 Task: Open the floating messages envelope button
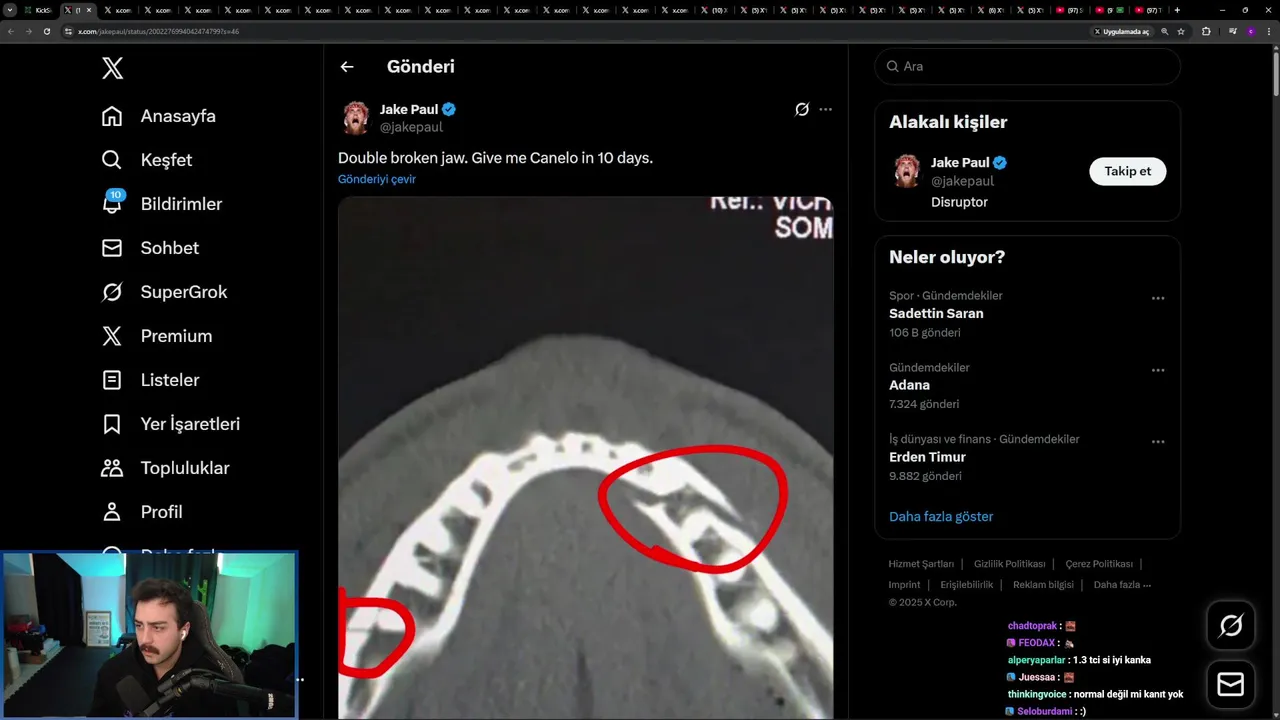click(x=1231, y=685)
